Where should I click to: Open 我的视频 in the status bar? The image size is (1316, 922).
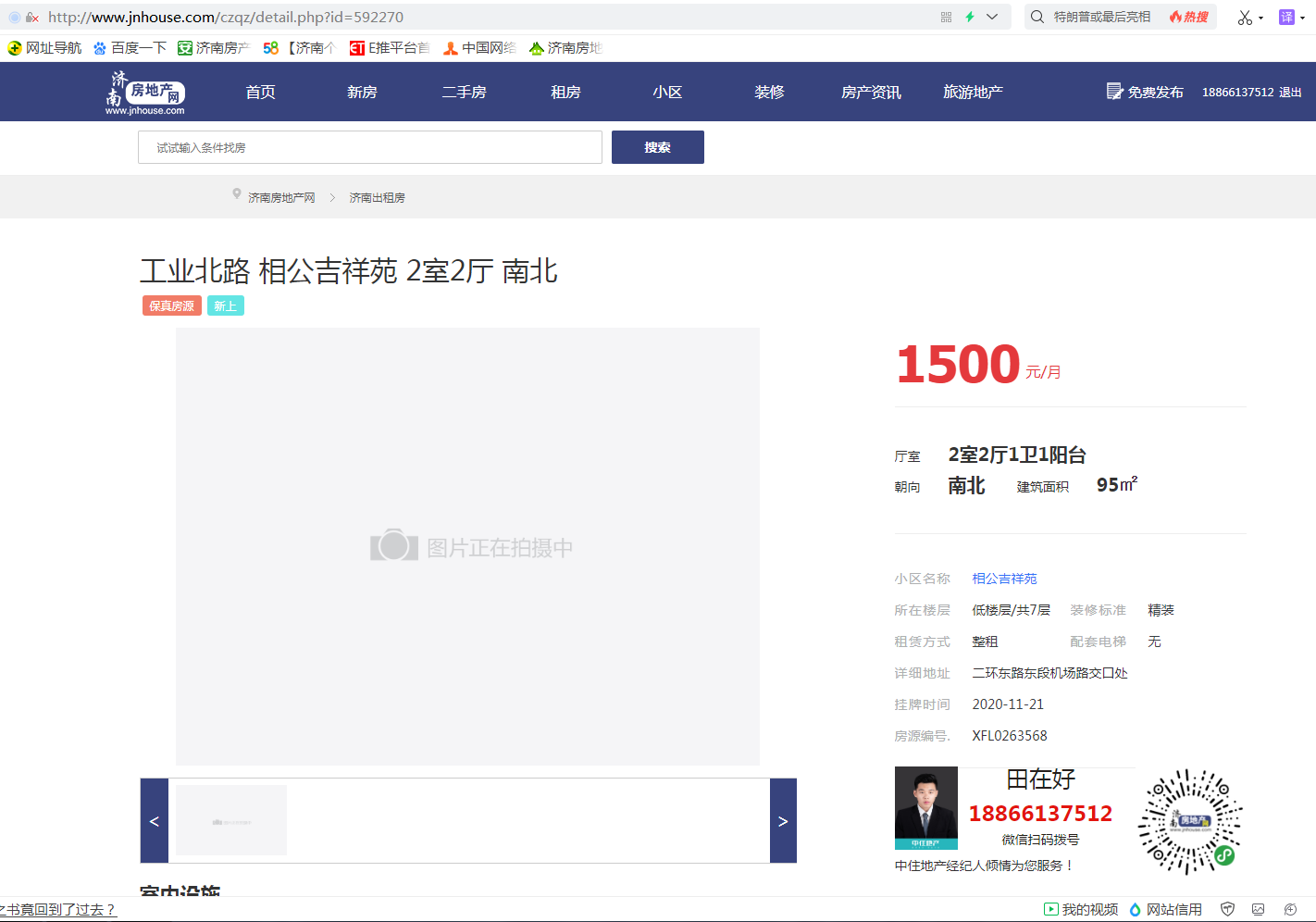point(1080,910)
